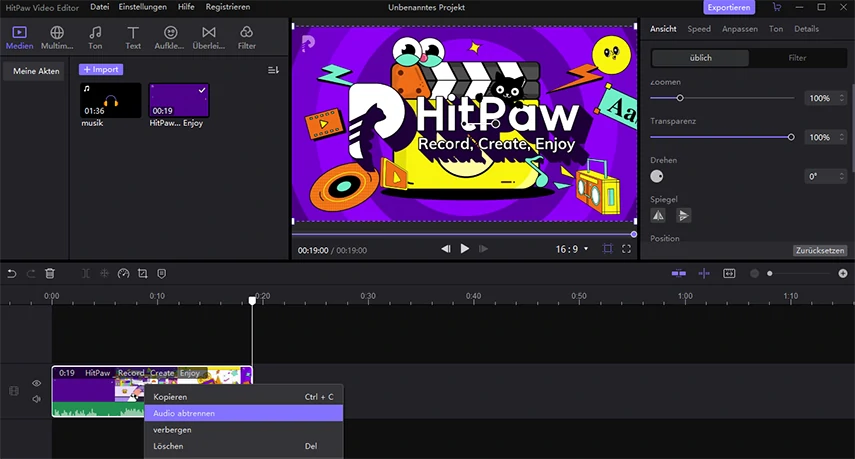Click the zoom in plus on timeline
This screenshot has height=459, width=855.
tap(842, 274)
